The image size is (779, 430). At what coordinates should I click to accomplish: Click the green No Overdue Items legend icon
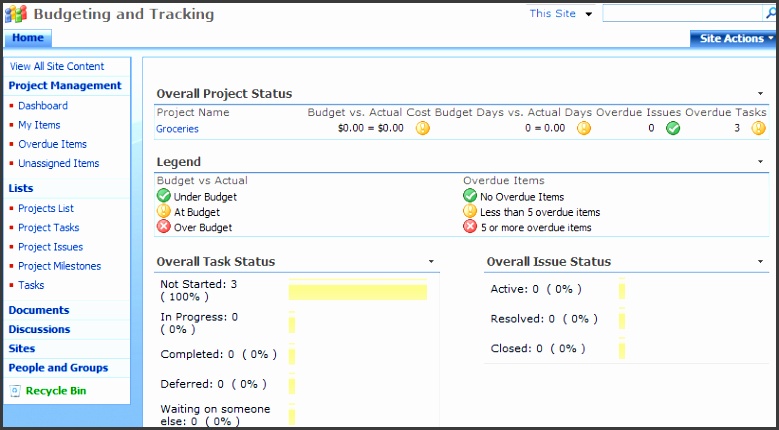tap(470, 197)
